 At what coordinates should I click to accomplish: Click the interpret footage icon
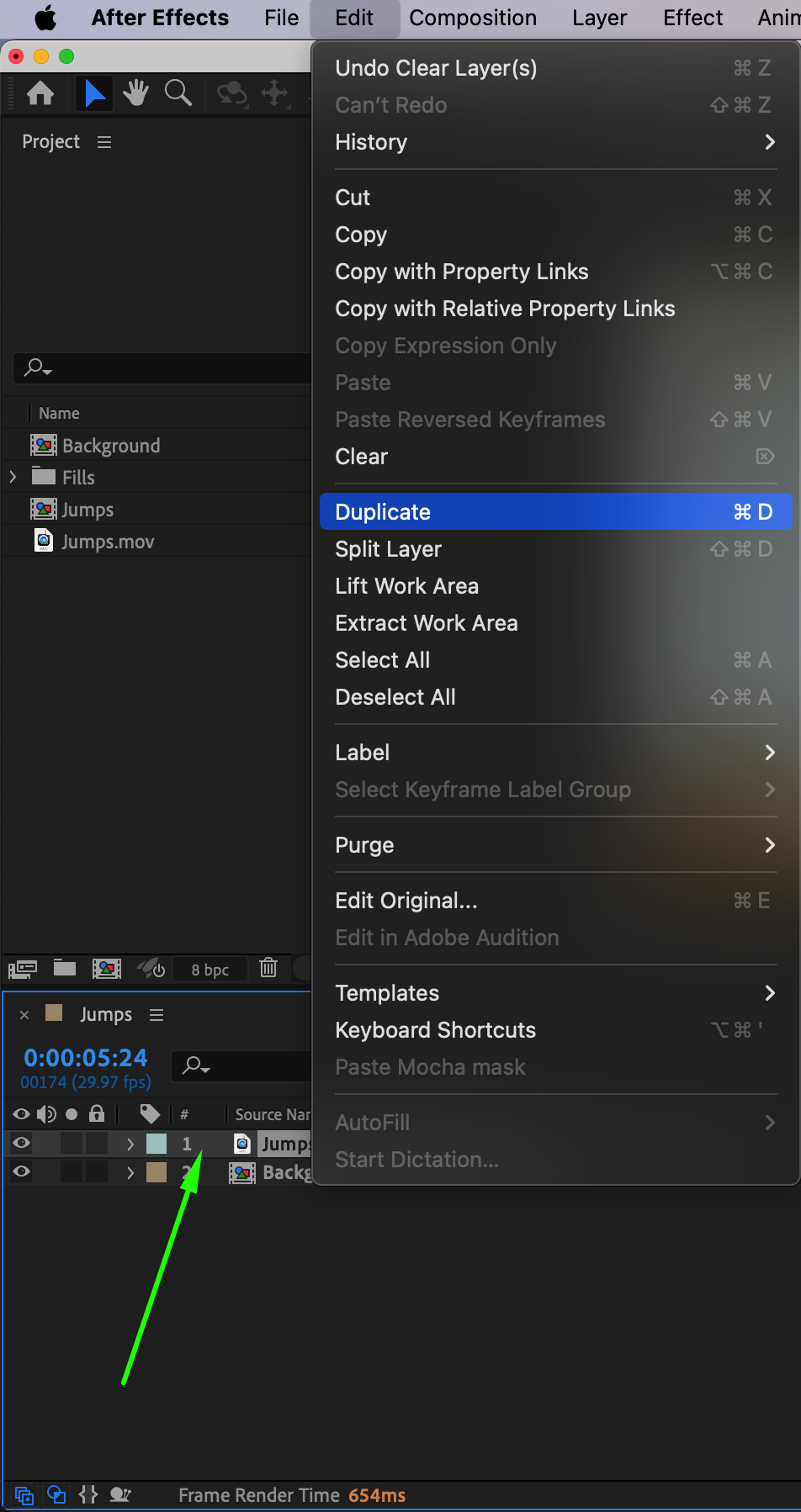[23, 969]
